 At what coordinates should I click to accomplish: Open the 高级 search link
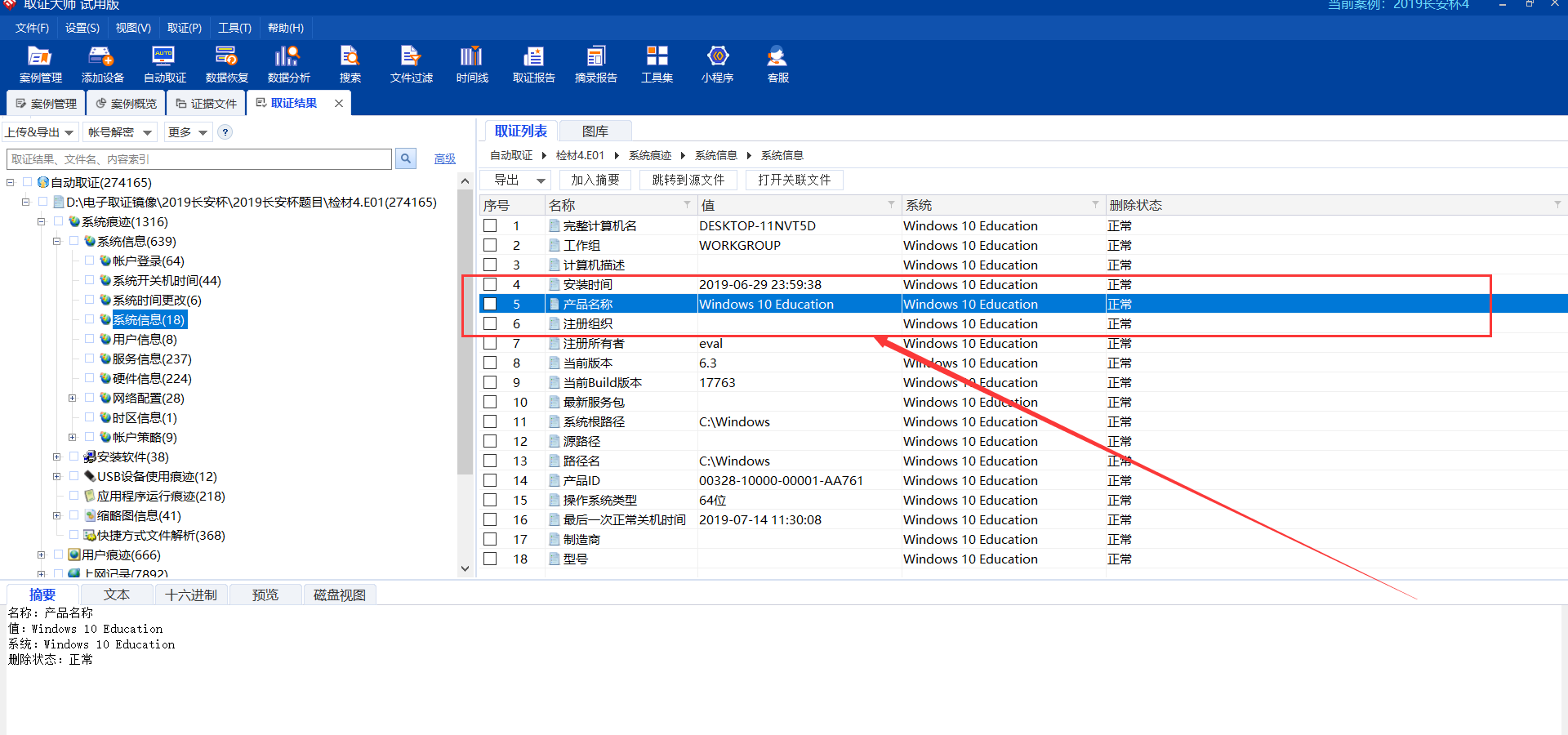pos(444,158)
